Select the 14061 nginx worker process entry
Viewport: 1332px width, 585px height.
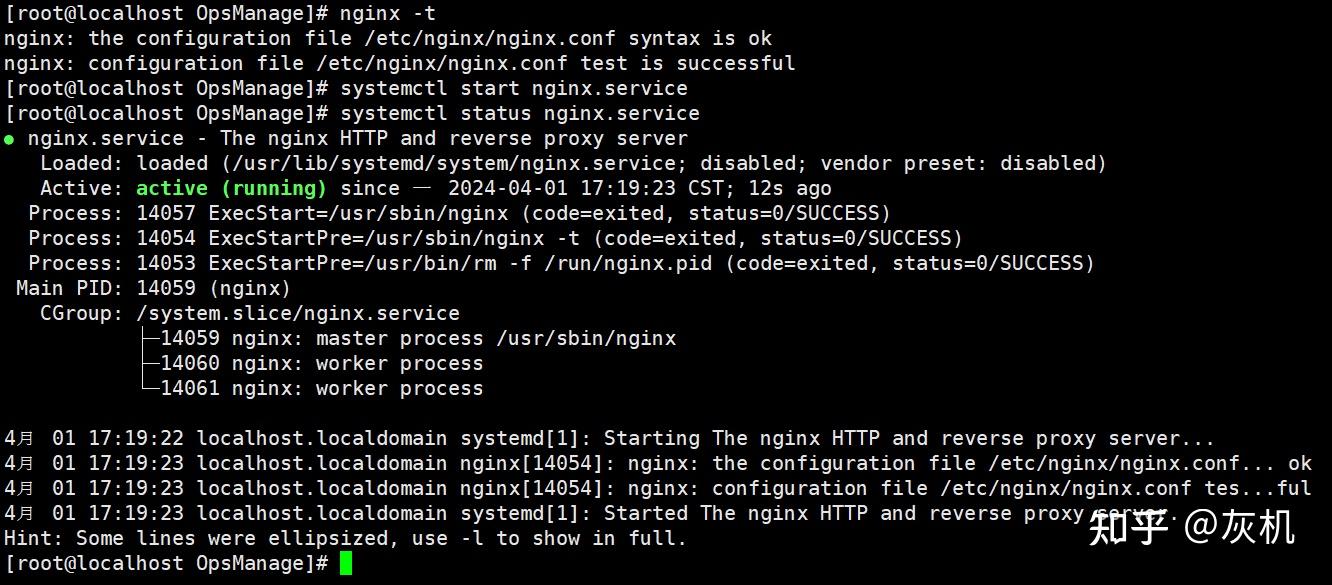click(321, 388)
